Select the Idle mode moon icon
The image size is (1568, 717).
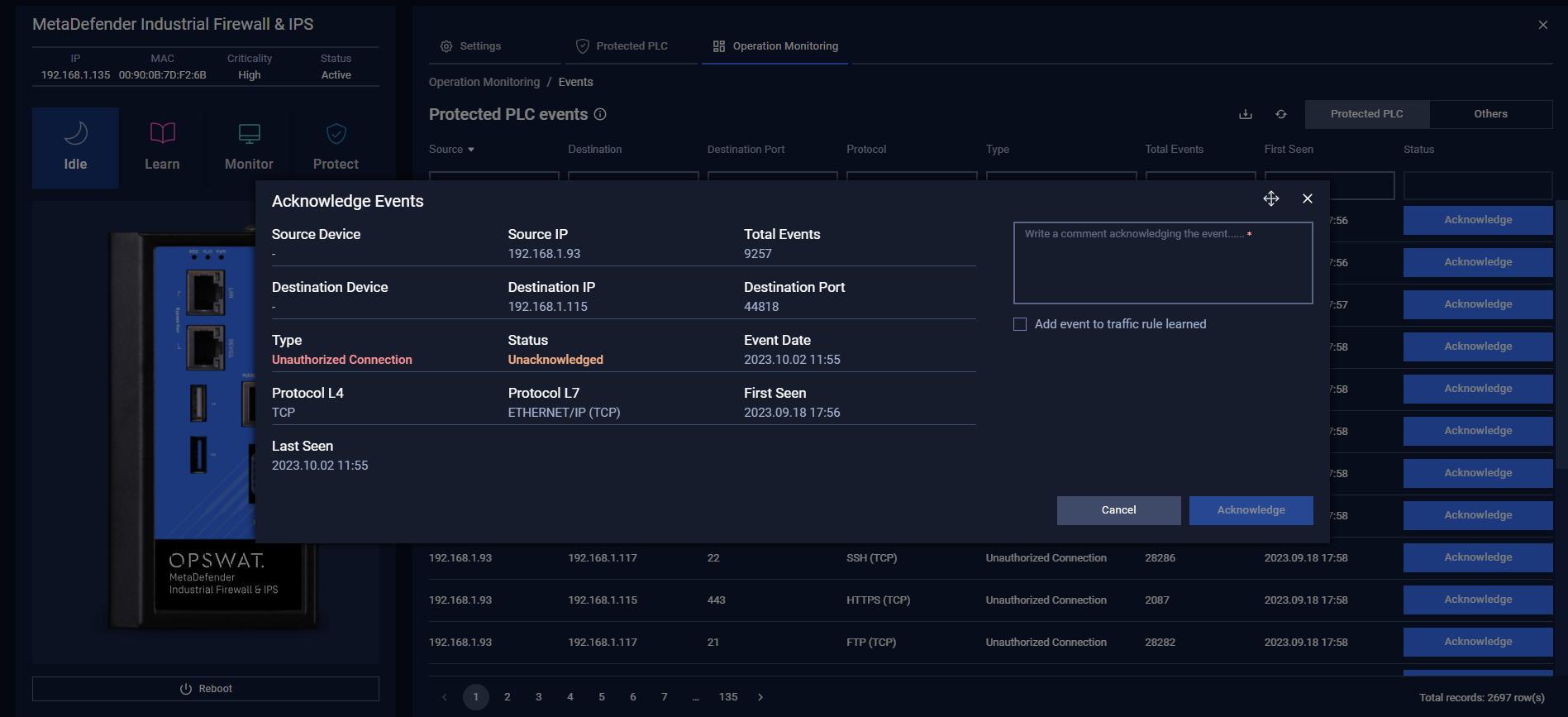(x=75, y=133)
